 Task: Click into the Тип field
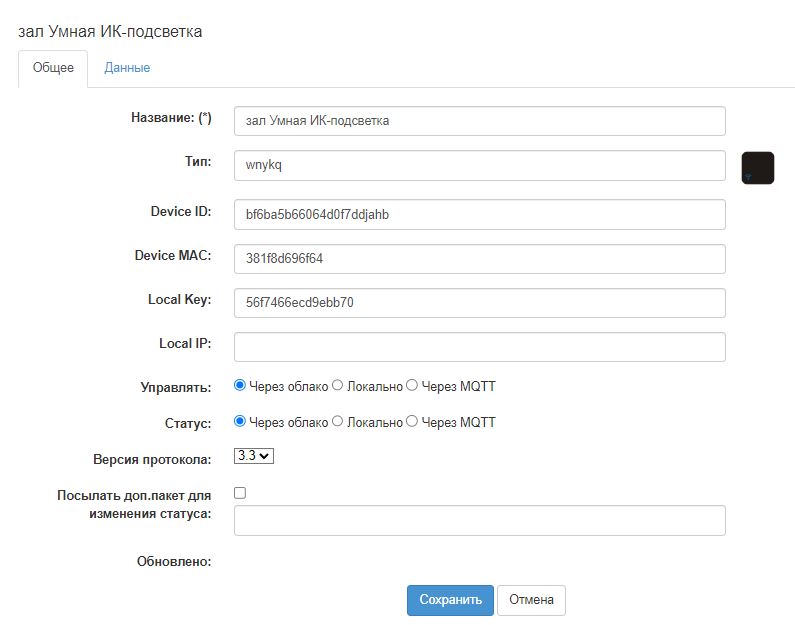[x=479, y=166]
